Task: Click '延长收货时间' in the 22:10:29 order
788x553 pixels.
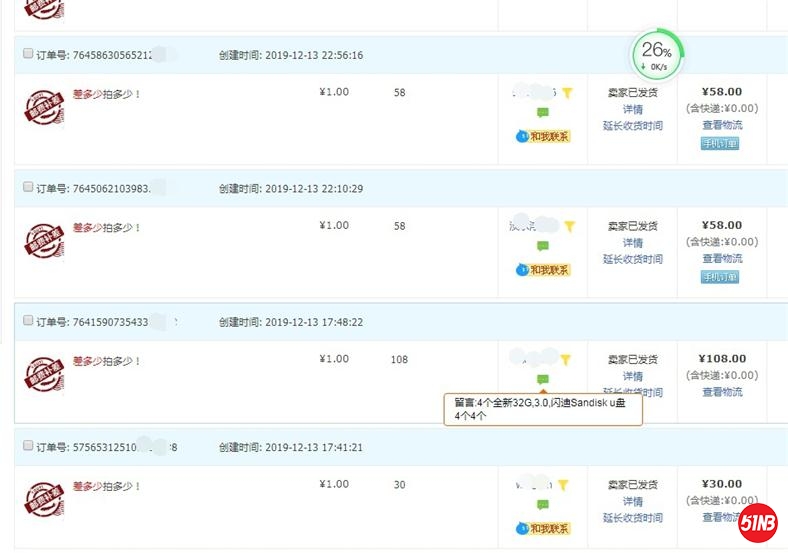Action: coord(632,259)
